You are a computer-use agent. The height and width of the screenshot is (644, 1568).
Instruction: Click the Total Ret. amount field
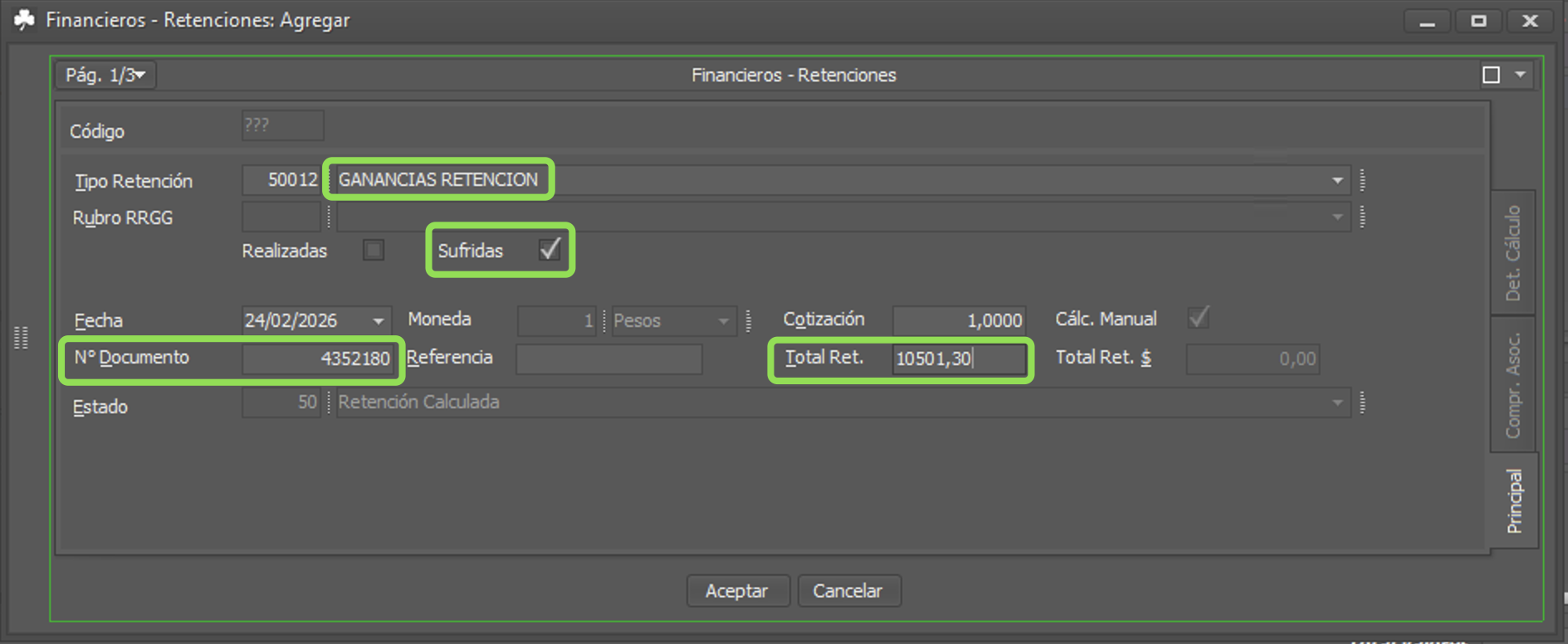click(x=958, y=359)
